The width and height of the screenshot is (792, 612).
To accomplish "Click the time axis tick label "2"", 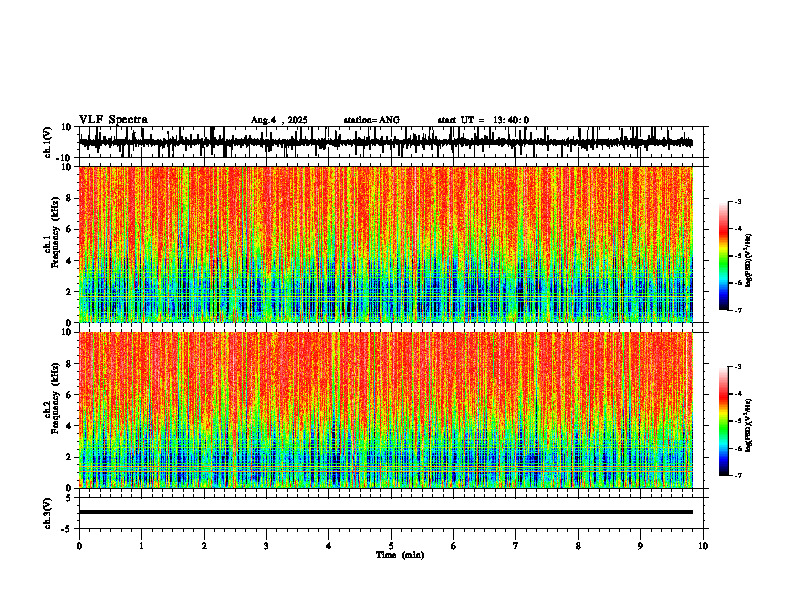I will (x=204, y=546).
